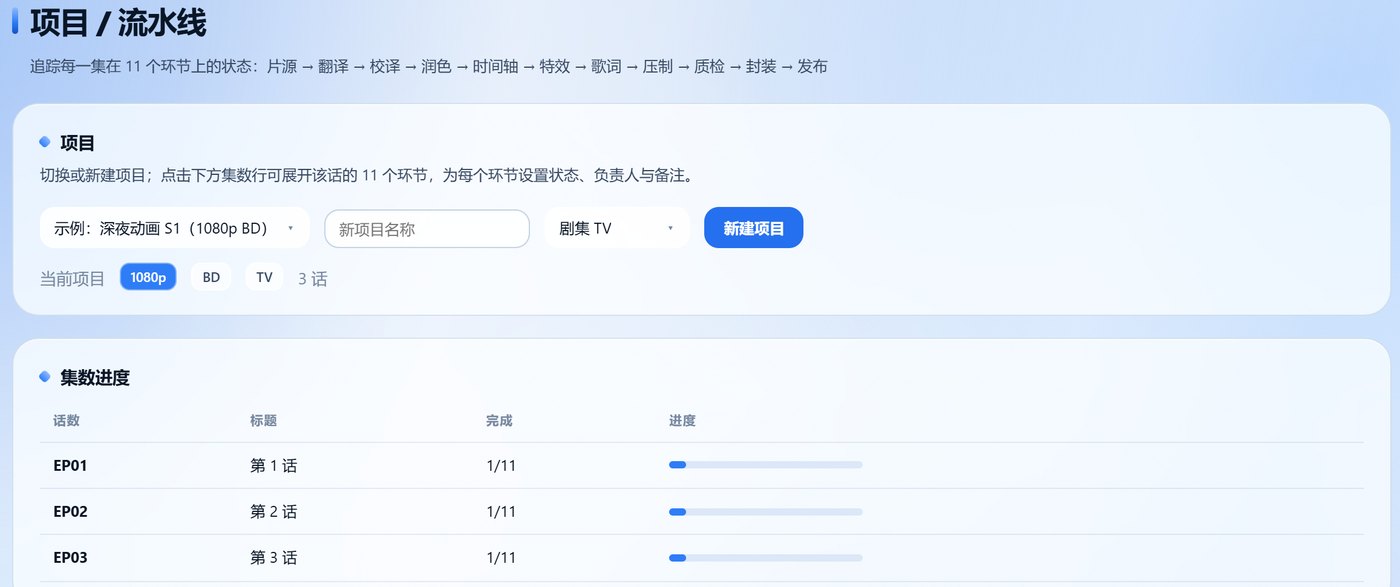1400x587 pixels.
Task: Click the 1/11 completion value for EP02
Action: click(501, 511)
